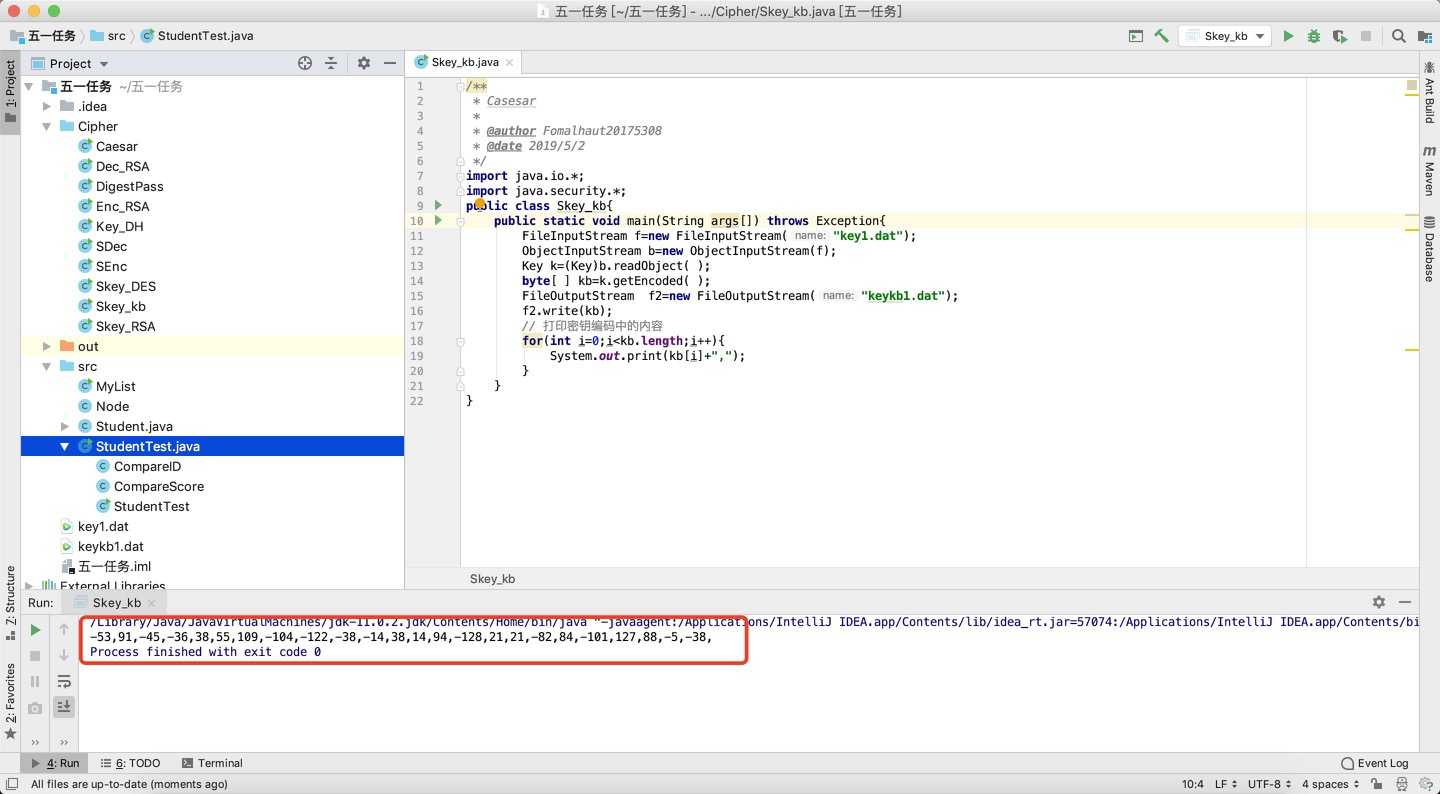This screenshot has height=794, width=1440.
Task: Collapse all in the Project panel
Action: tap(332, 63)
